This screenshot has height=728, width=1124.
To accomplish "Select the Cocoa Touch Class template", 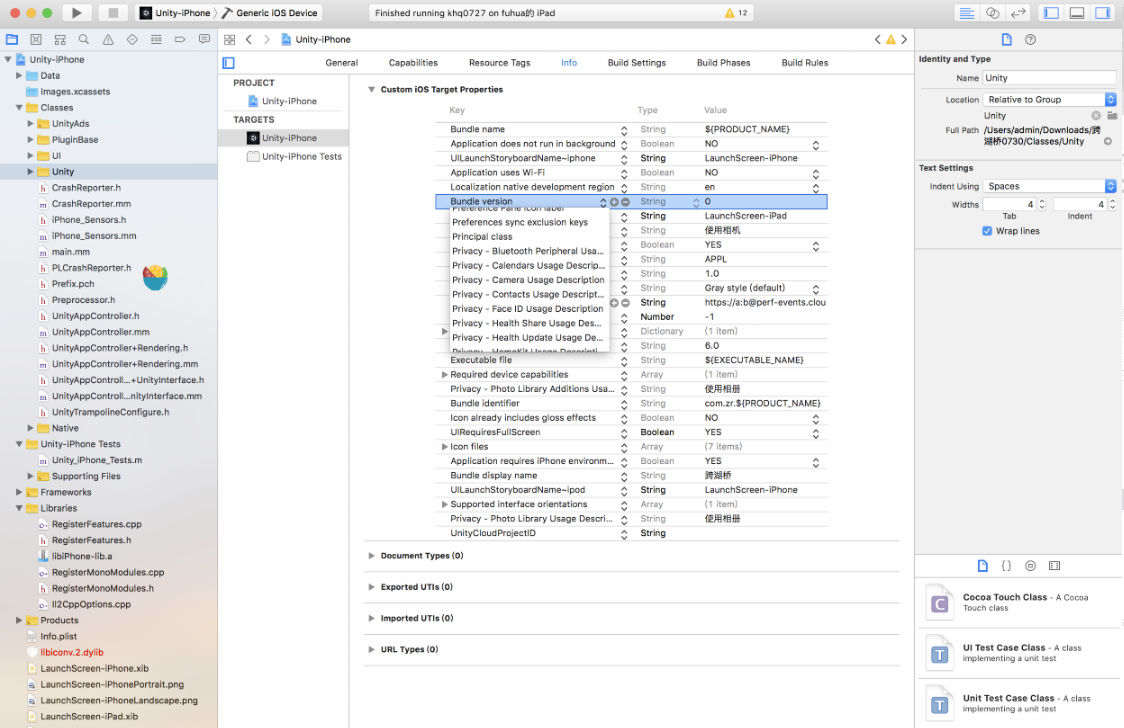I will (1019, 603).
